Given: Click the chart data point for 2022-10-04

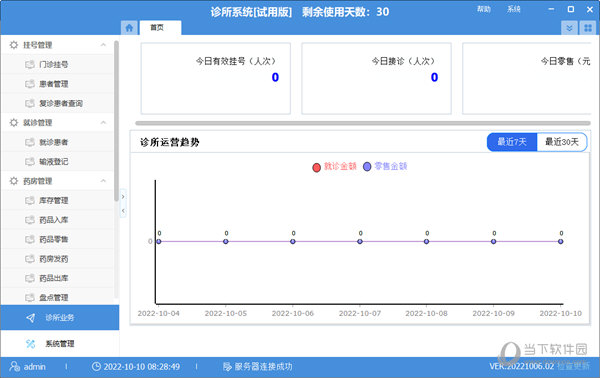Looking at the screenshot, I should point(159,241).
